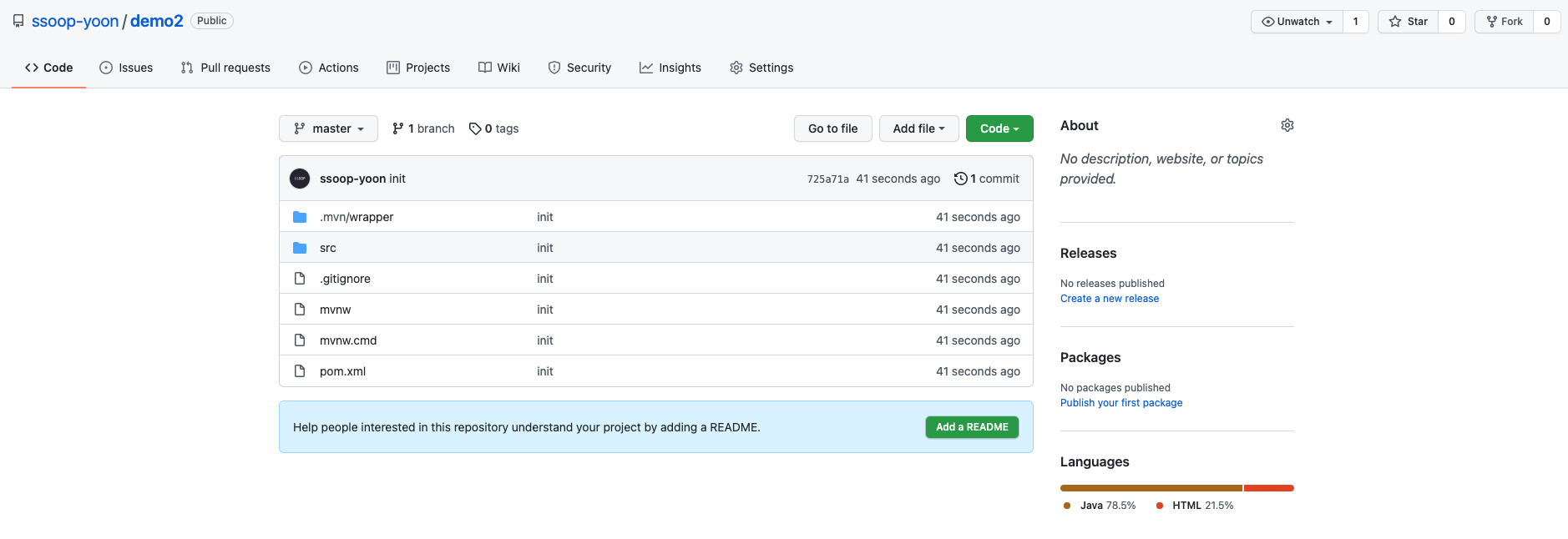Click the mvnw.cmd file icon
Image resolution: width=1568 pixels, height=539 pixels.
pyautogui.click(x=300, y=340)
